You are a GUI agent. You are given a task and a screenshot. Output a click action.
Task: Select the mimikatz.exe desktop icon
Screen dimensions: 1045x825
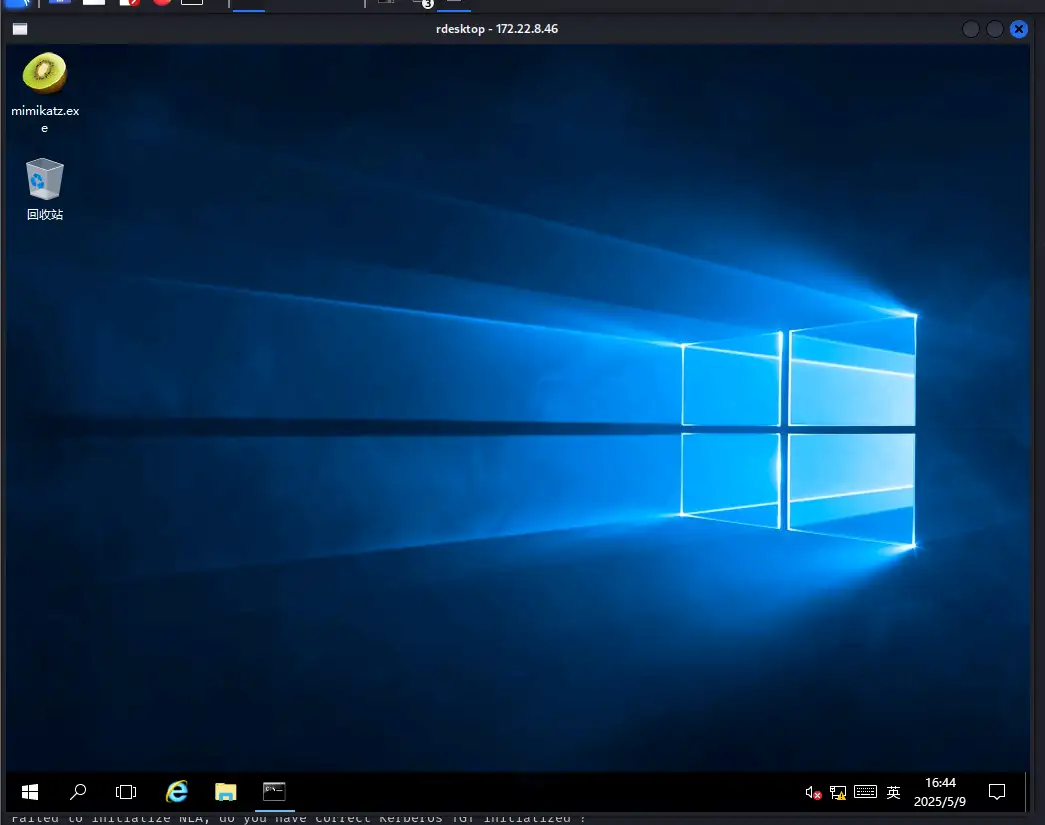[45, 92]
